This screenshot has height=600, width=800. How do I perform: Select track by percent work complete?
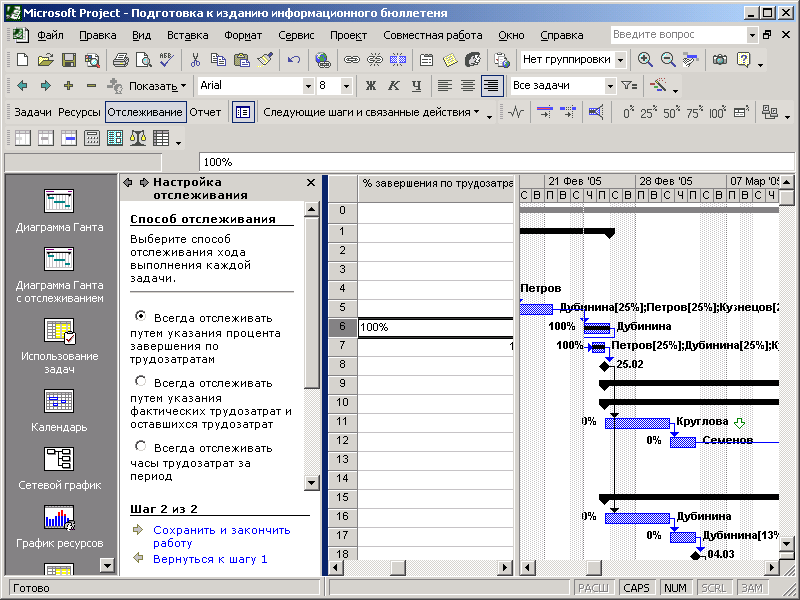(x=140, y=316)
